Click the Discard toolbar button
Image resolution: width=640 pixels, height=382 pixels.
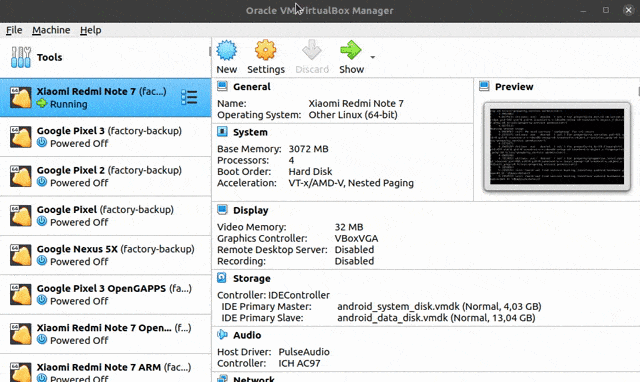[x=312, y=57]
